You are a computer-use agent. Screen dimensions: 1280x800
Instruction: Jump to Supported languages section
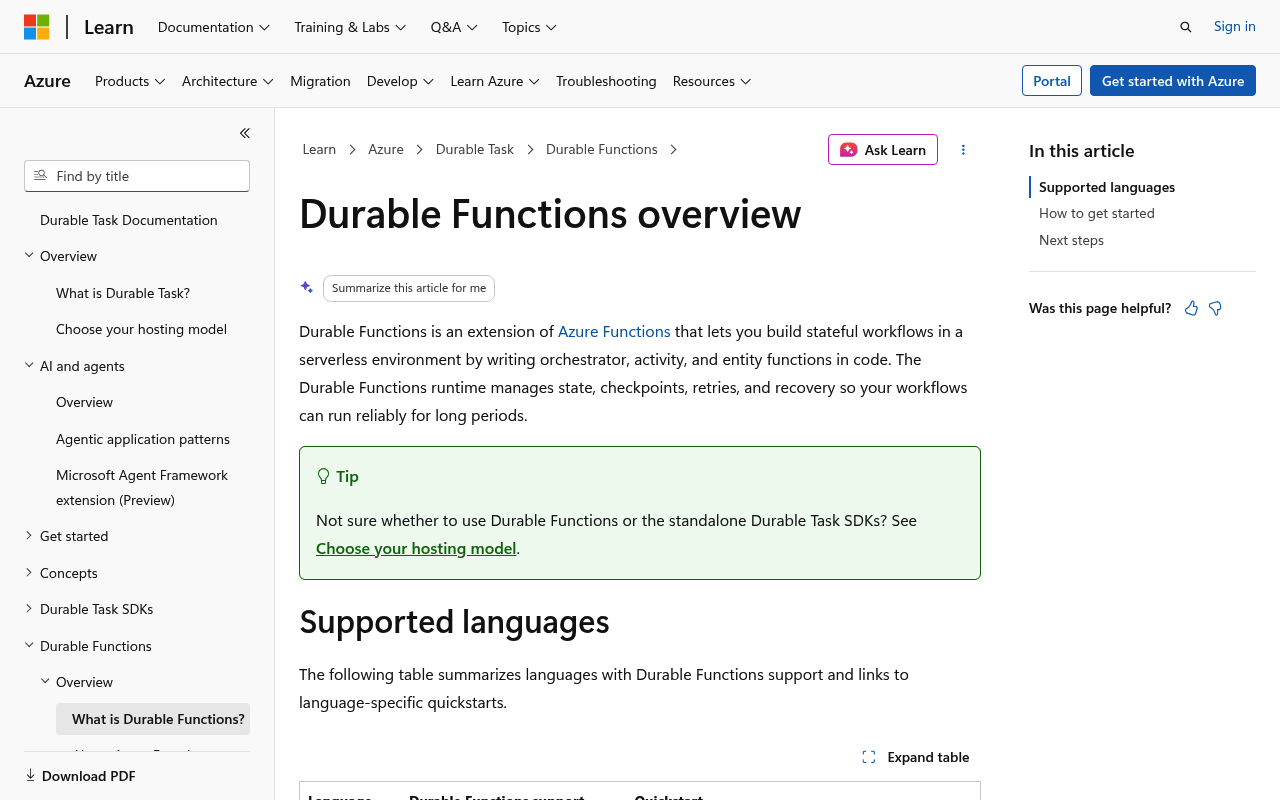point(1107,187)
